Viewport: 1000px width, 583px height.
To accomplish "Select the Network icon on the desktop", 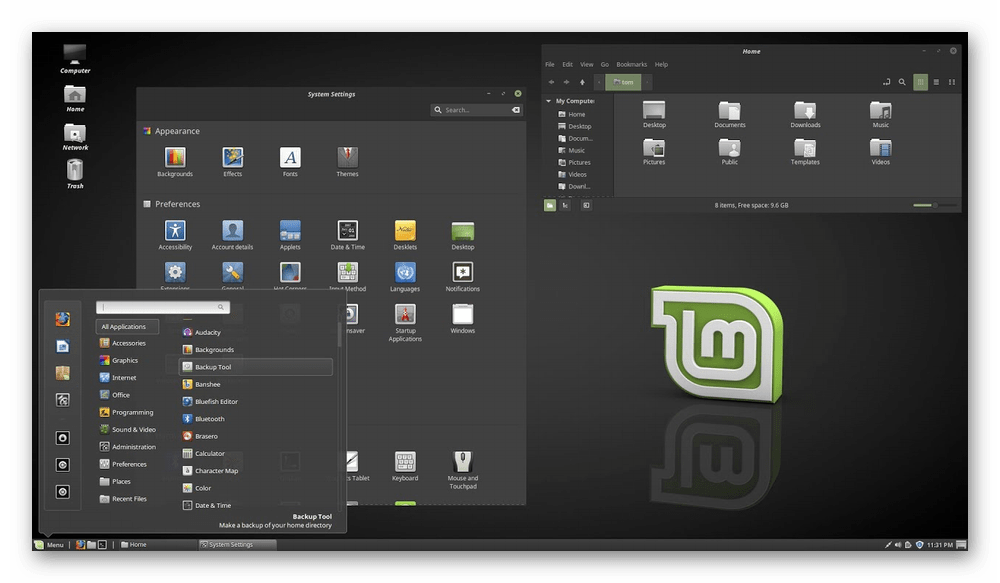I will (75, 136).
